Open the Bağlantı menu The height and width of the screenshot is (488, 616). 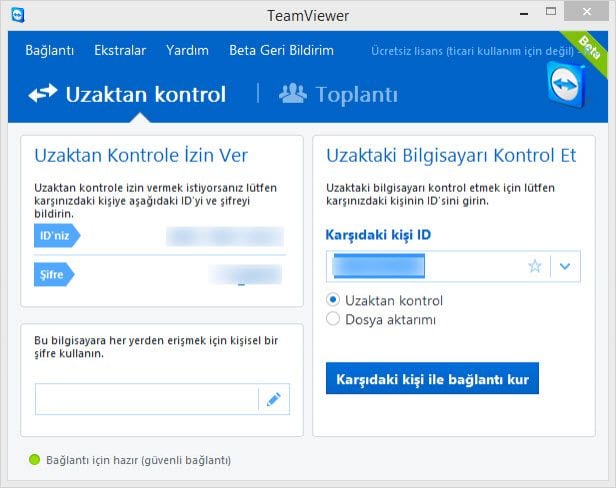click(50, 50)
